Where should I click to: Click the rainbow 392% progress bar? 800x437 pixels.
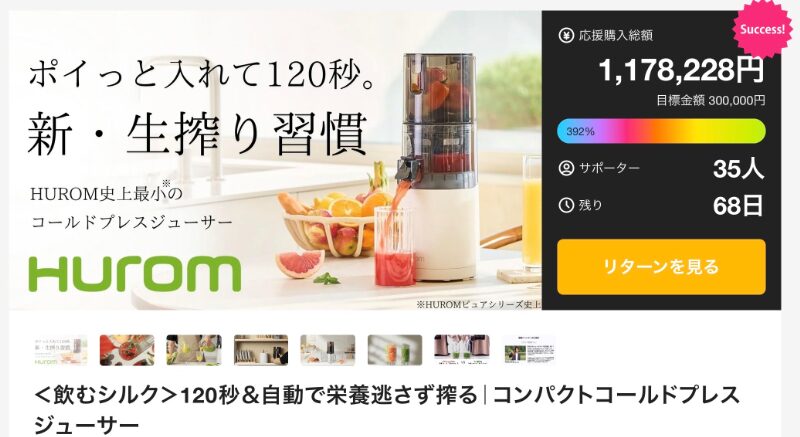[661, 131]
